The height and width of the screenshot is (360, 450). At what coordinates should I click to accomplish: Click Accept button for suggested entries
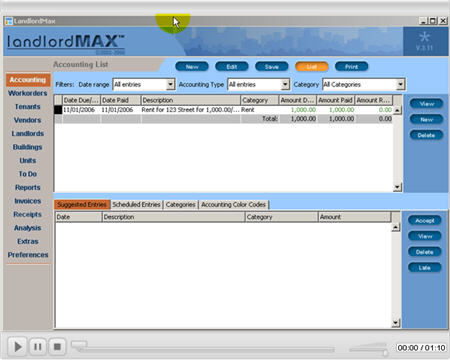pos(425,220)
